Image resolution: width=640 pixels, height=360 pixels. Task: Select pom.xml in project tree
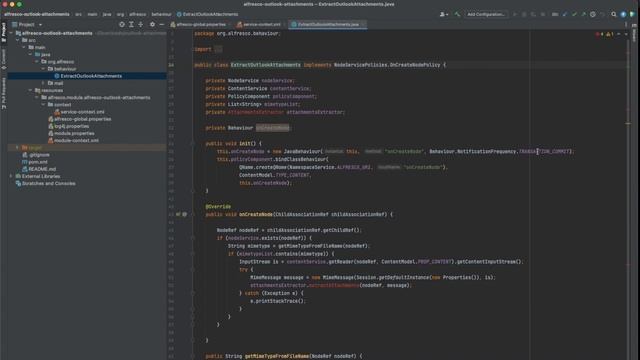coord(38,162)
